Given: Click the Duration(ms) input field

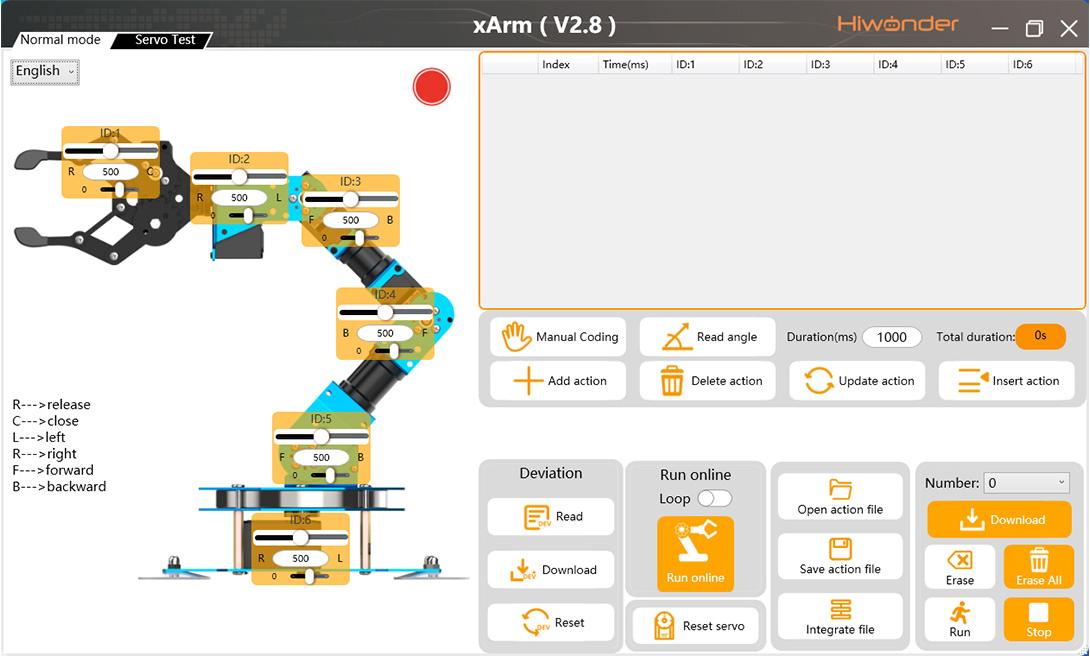Looking at the screenshot, I should [x=891, y=337].
